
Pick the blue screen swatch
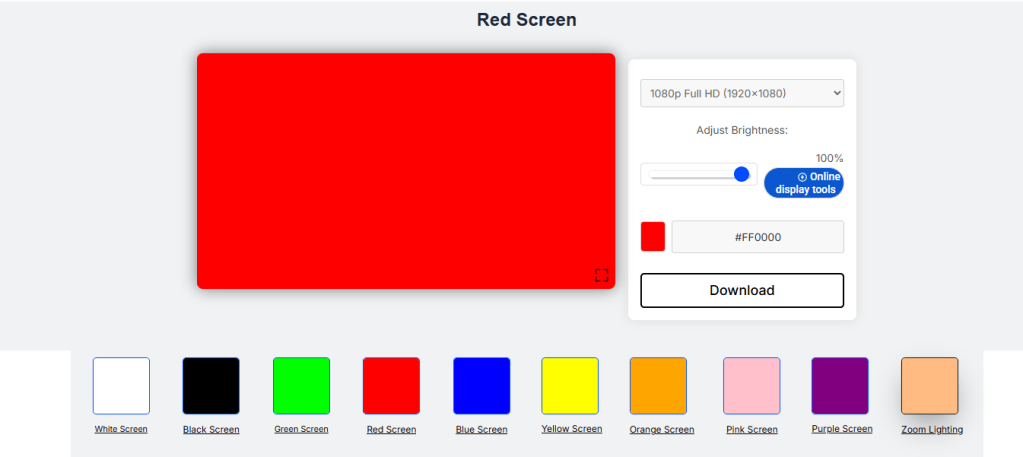[481, 386]
